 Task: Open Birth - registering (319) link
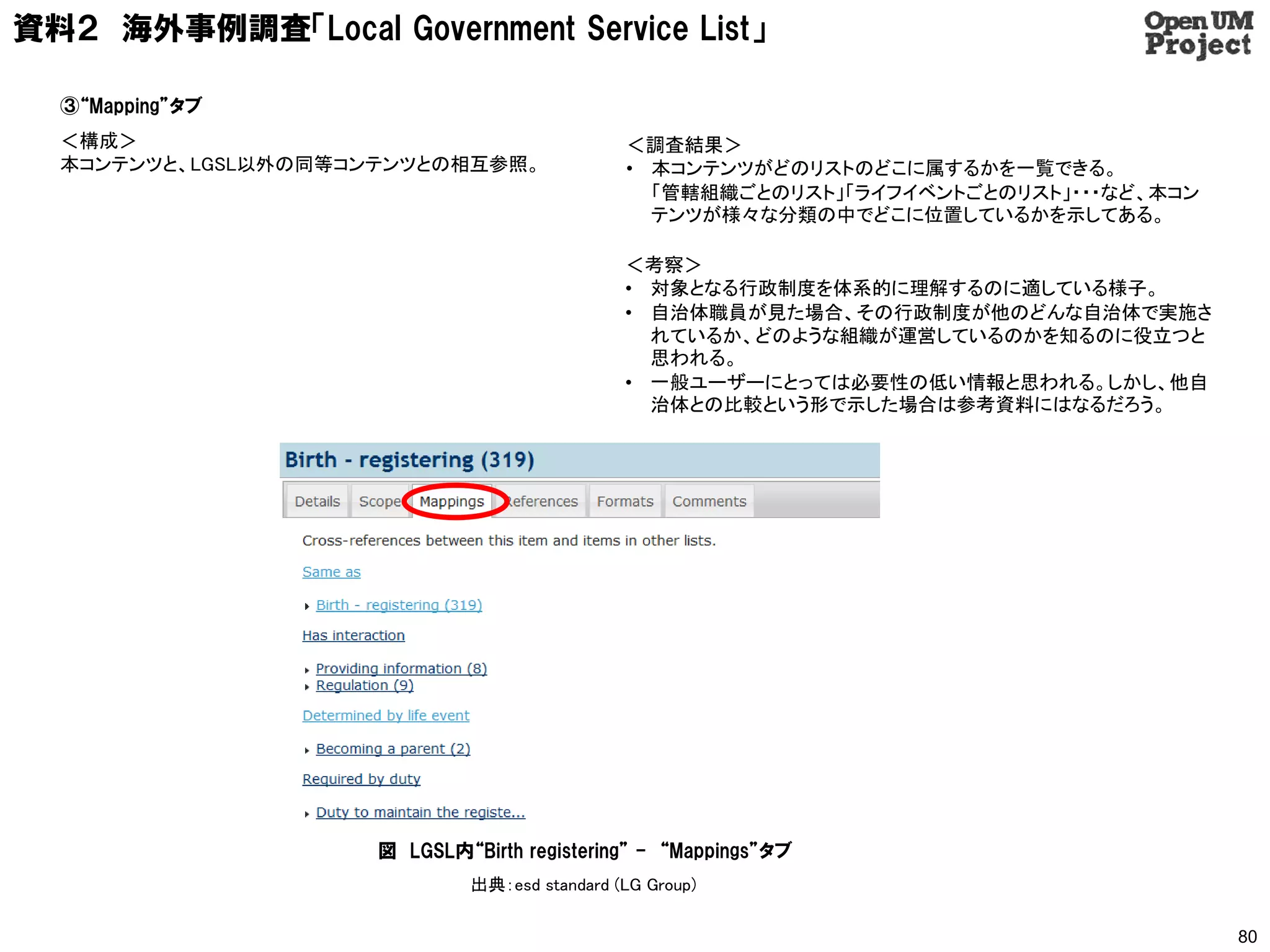(x=399, y=605)
